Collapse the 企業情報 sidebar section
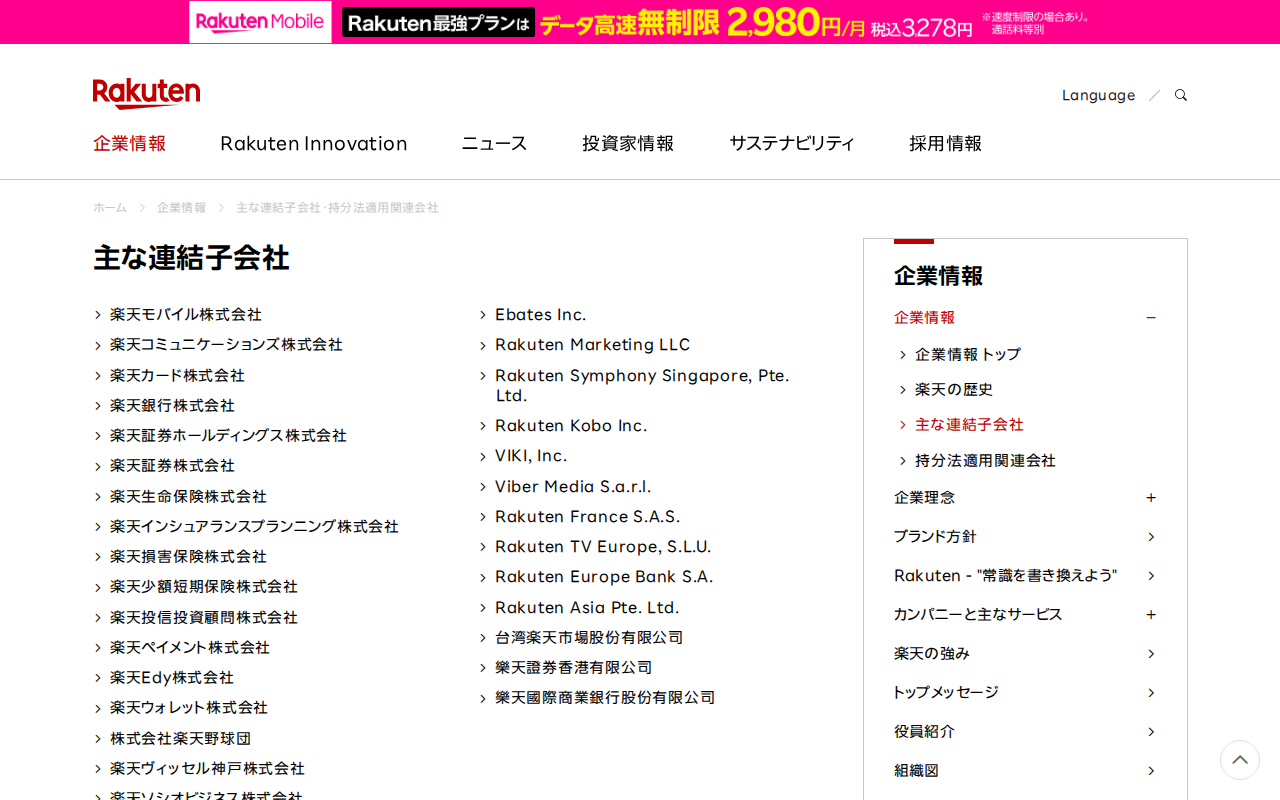1280x800 pixels. coord(1151,317)
